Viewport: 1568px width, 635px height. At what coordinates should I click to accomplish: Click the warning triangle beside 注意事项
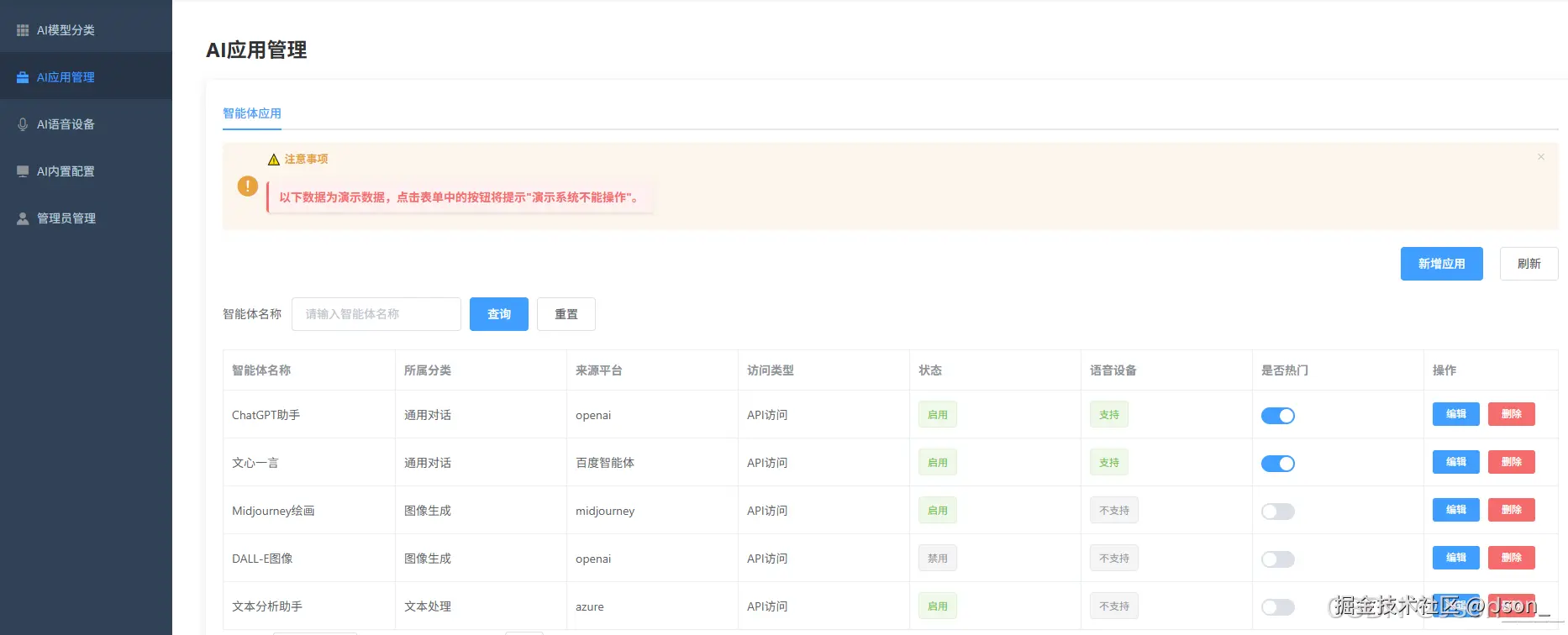coord(273,160)
